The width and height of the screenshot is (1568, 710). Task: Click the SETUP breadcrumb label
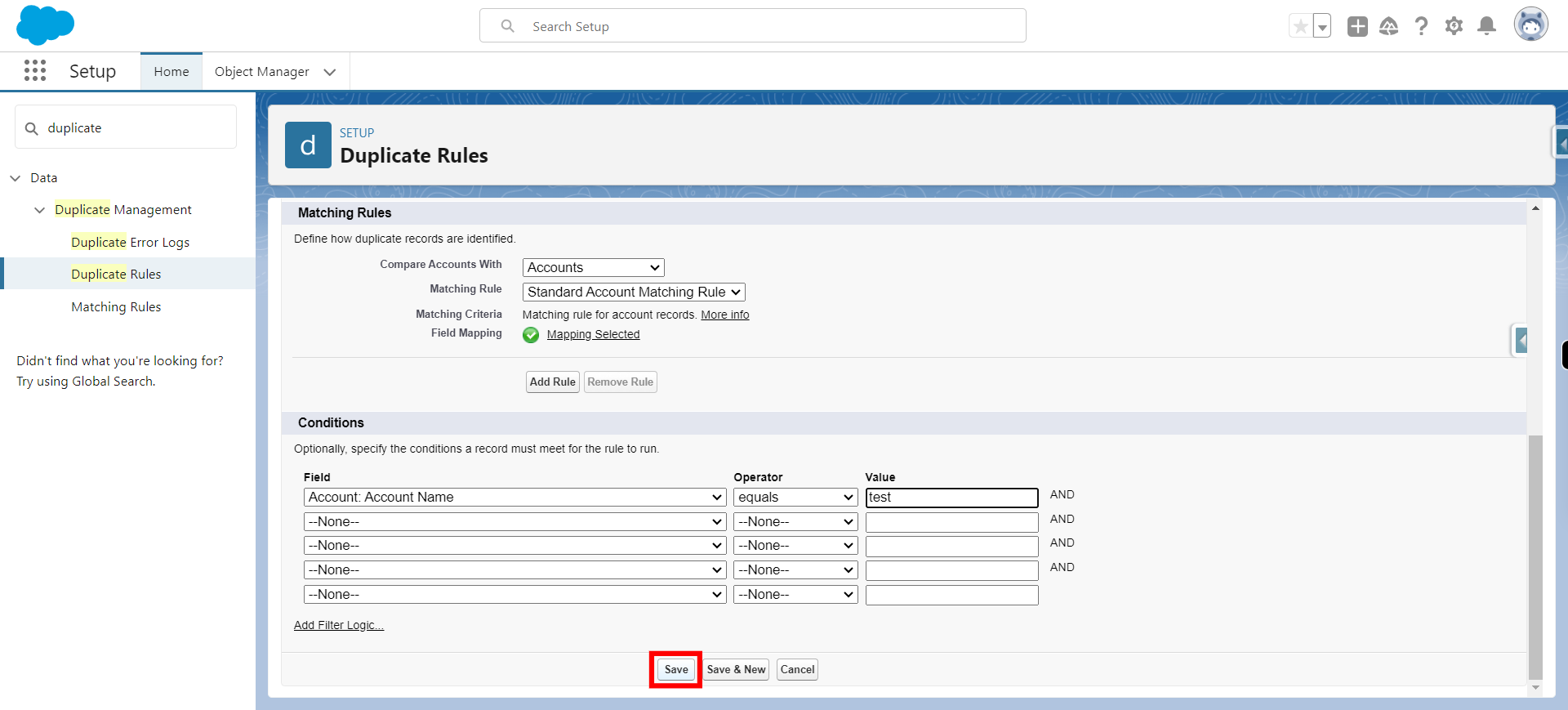(357, 132)
